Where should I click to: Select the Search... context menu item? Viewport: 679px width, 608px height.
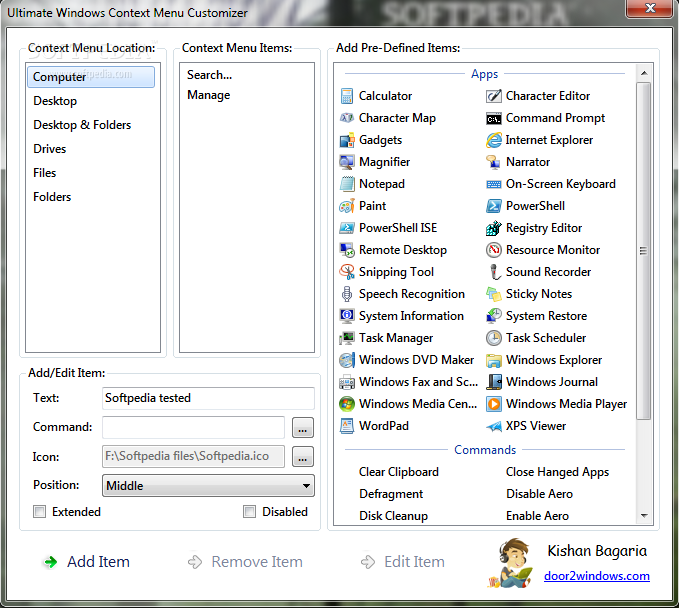(x=210, y=75)
